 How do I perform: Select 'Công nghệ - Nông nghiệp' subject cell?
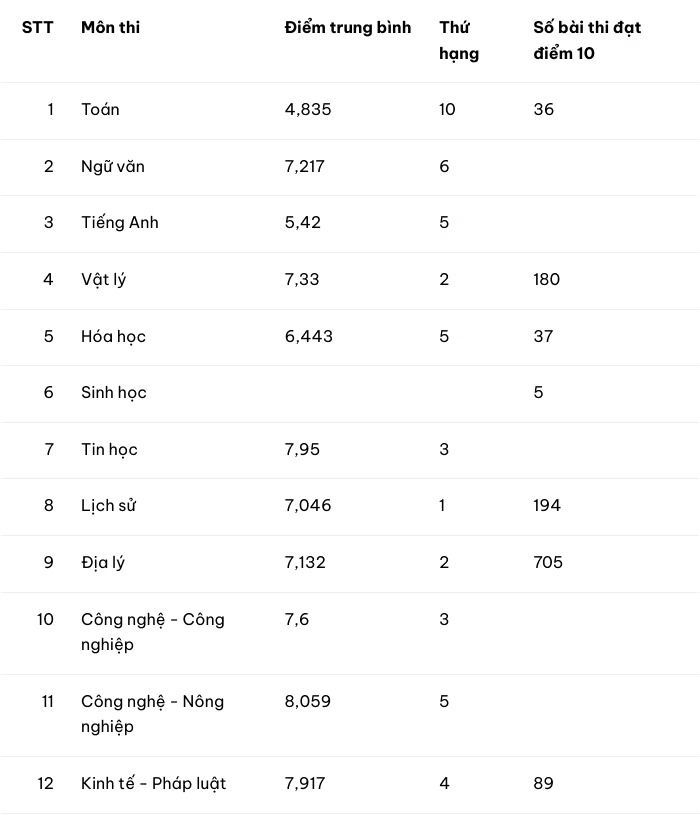pyautogui.click(x=153, y=714)
